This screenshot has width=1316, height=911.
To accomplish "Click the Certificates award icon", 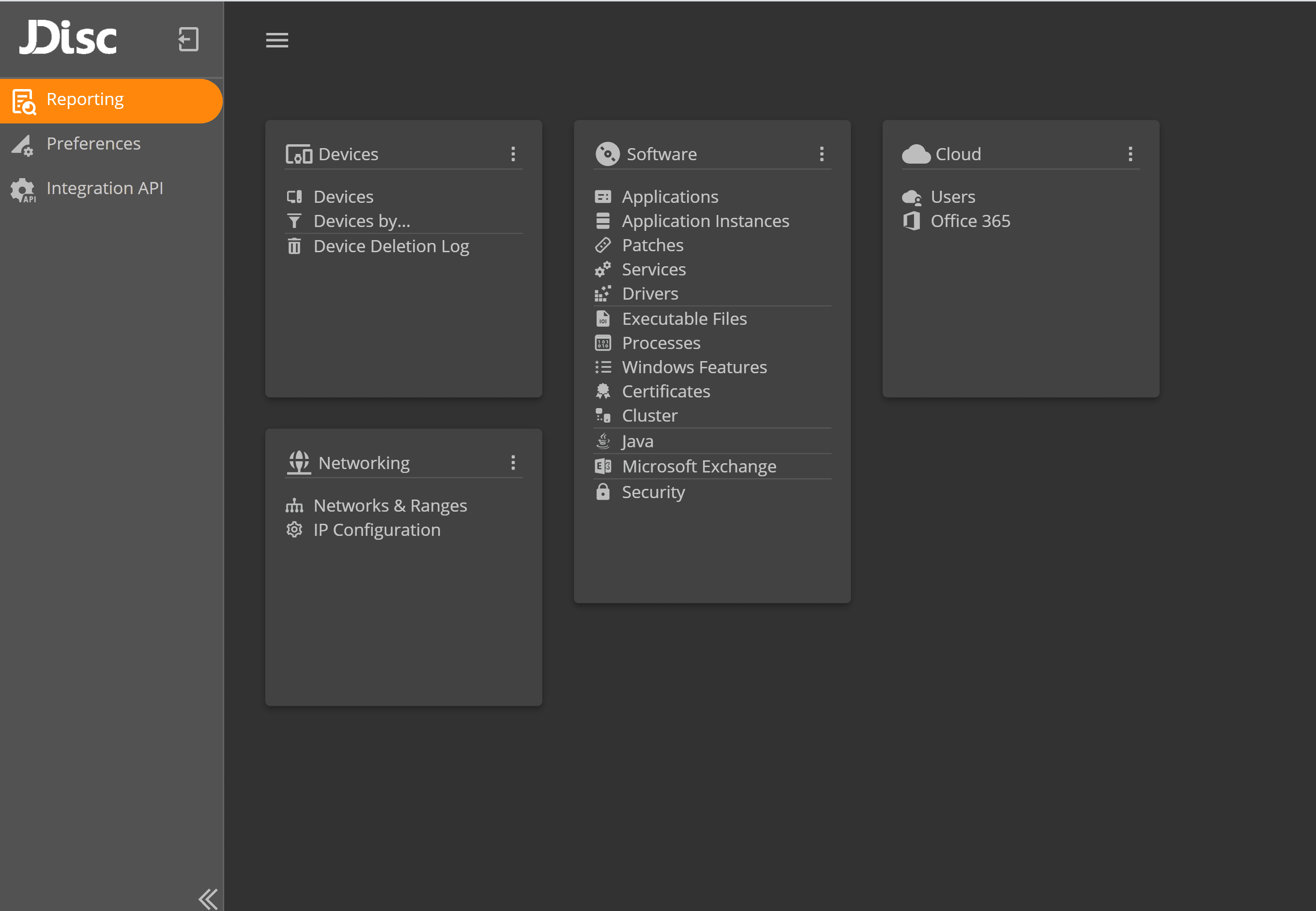I will click(603, 391).
